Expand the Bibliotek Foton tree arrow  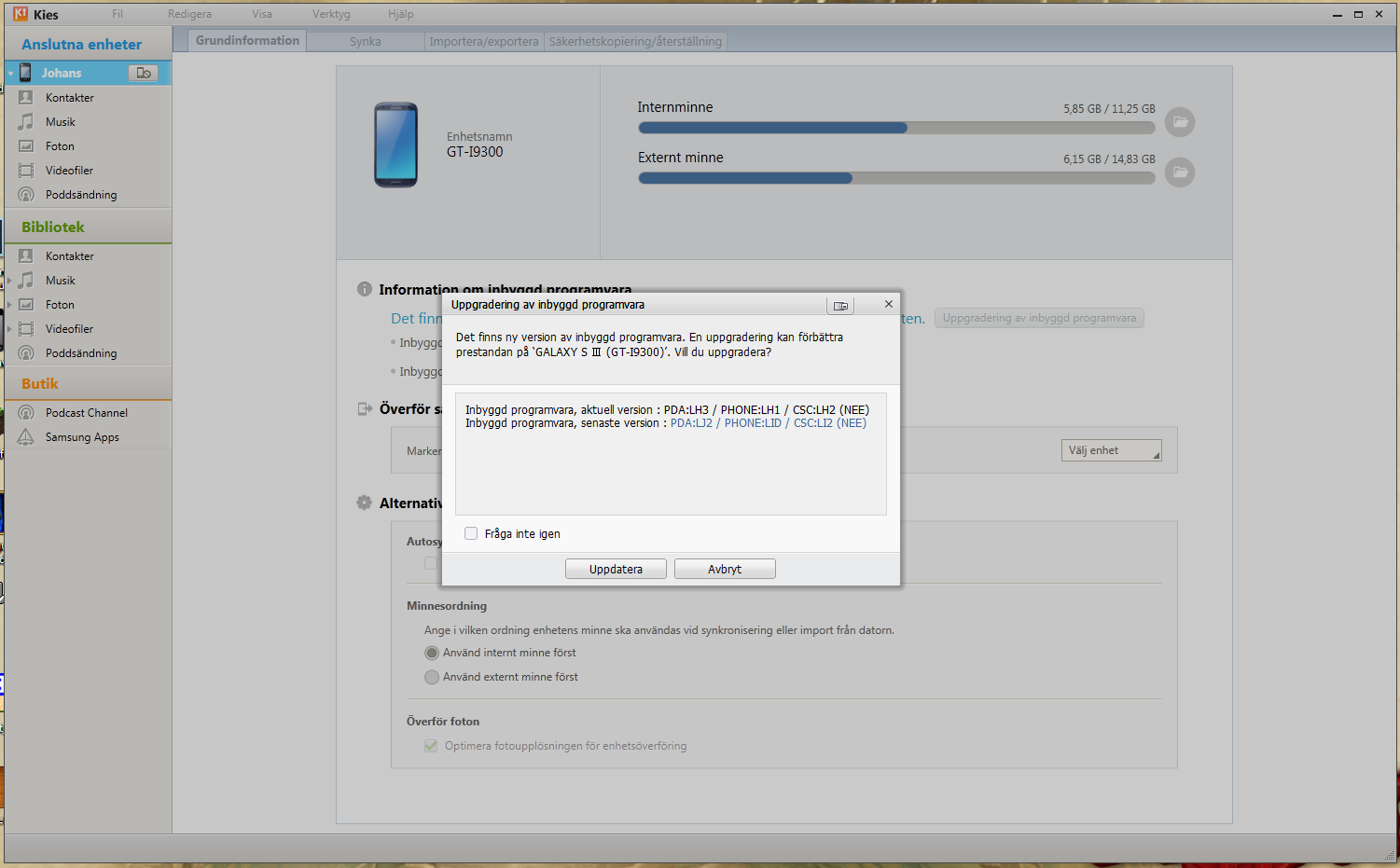coord(10,304)
